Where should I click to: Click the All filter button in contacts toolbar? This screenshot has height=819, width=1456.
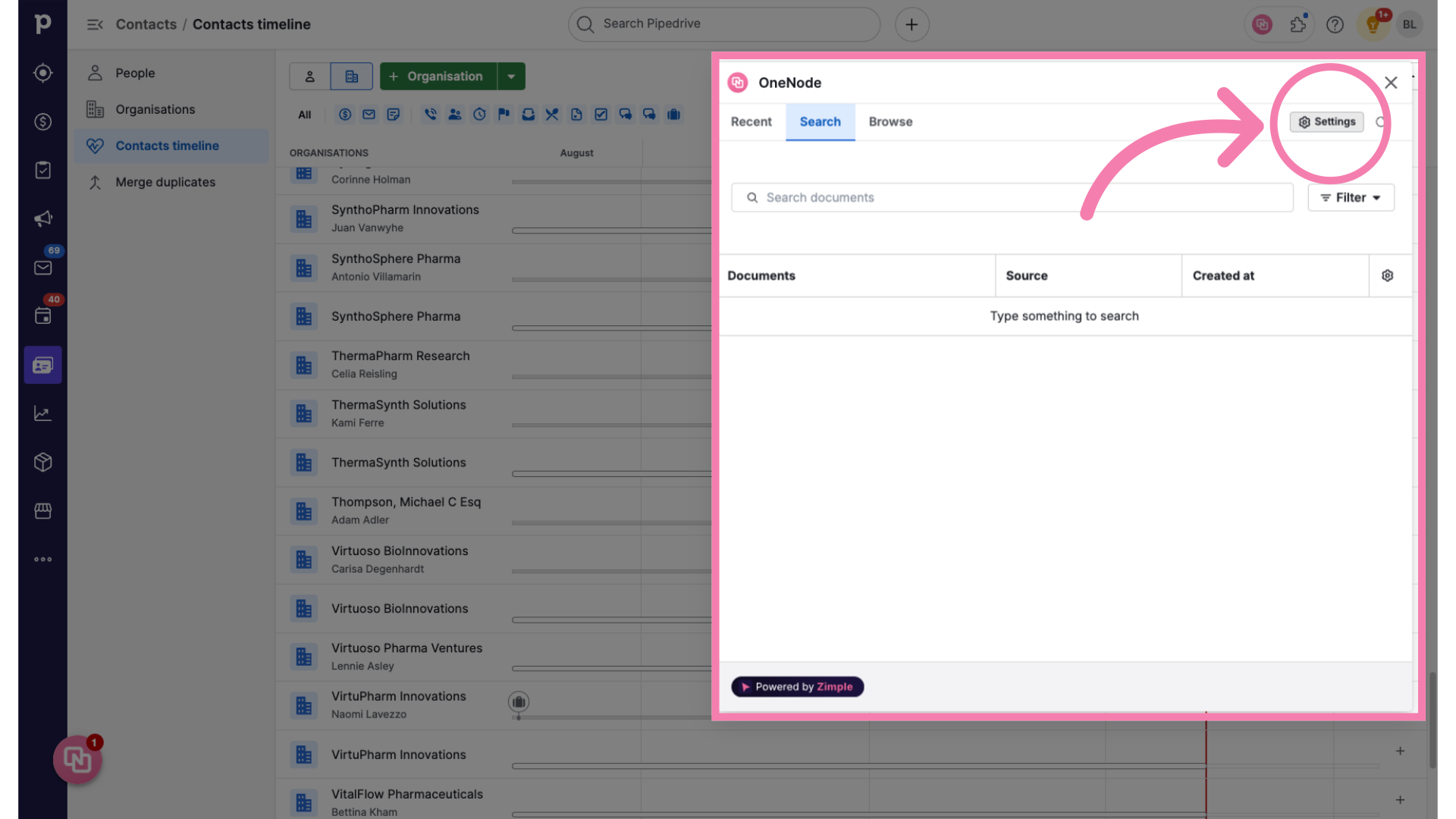[x=304, y=113]
